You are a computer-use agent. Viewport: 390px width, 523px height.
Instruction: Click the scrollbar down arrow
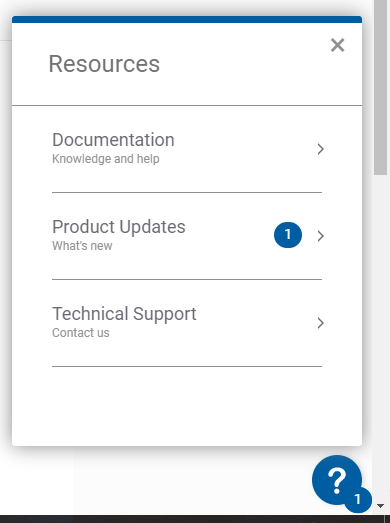coord(380,506)
